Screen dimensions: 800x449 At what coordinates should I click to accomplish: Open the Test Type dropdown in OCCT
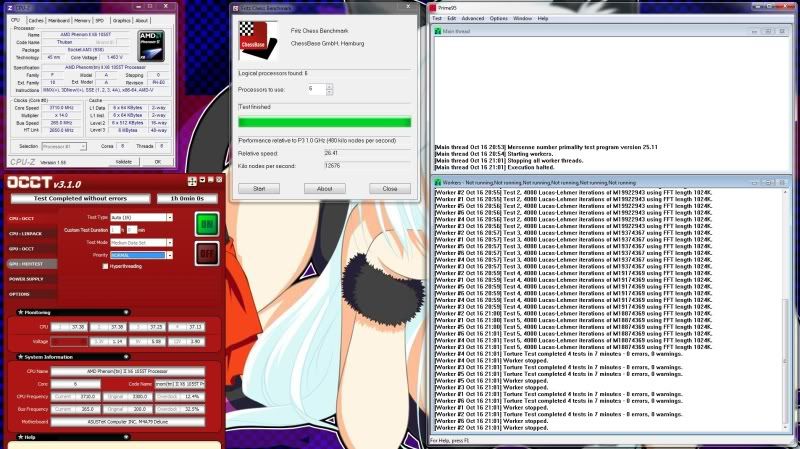[x=169, y=217]
